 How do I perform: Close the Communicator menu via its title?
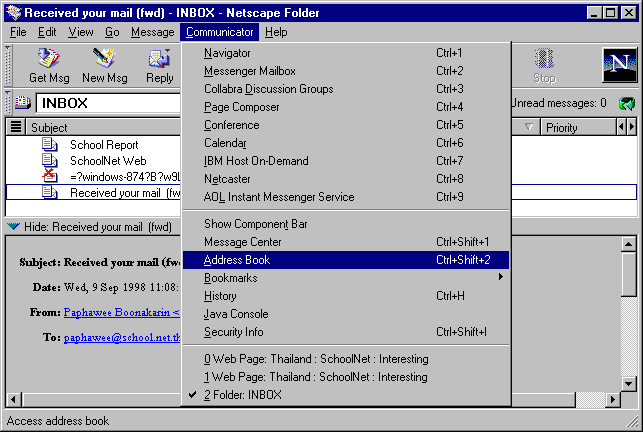(x=219, y=32)
